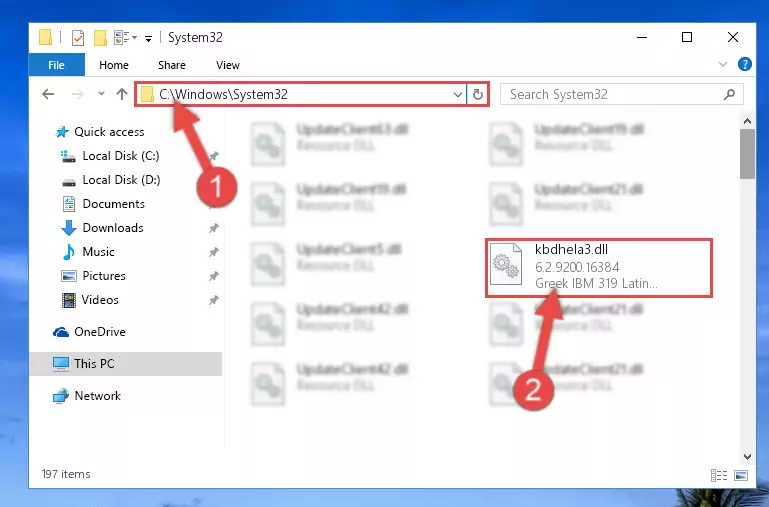Select Quick access in navigation pane
This screenshot has height=507, width=769.
point(109,131)
